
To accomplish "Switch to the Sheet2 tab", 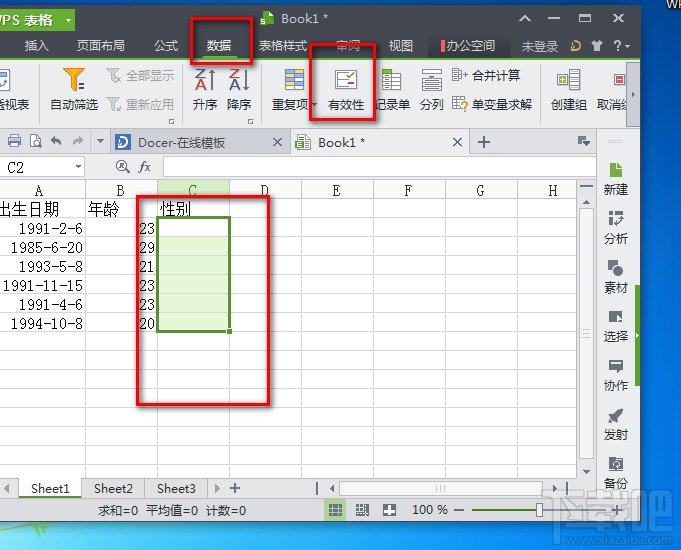I will (113, 488).
